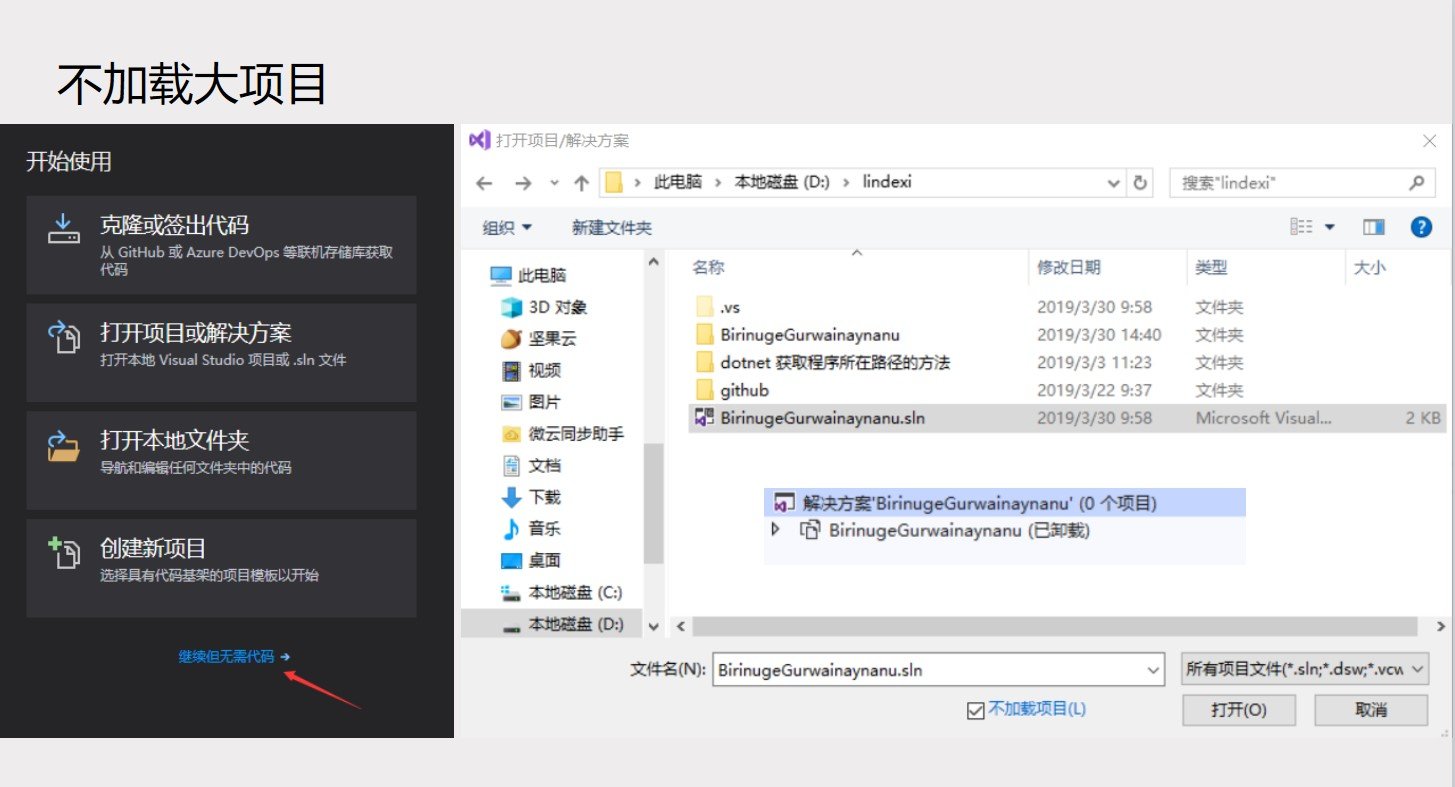Click 克隆或签出代码 card
This screenshot has width=1455, height=787.
click(221, 245)
